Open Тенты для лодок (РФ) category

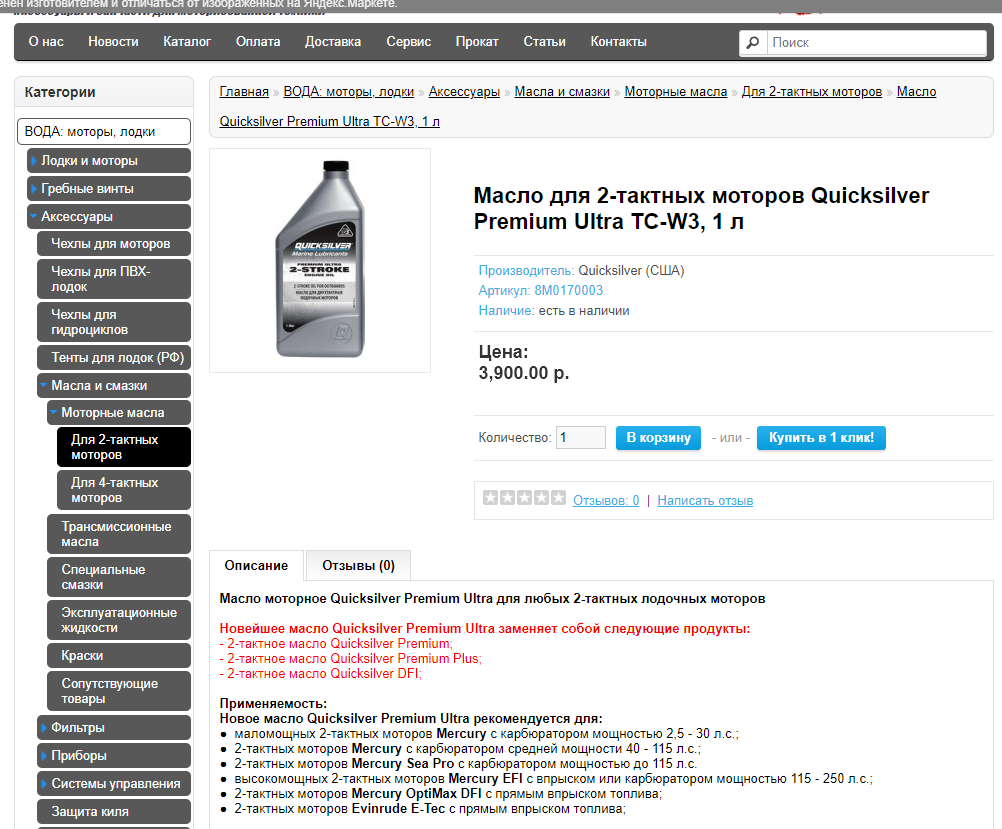click(114, 358)
